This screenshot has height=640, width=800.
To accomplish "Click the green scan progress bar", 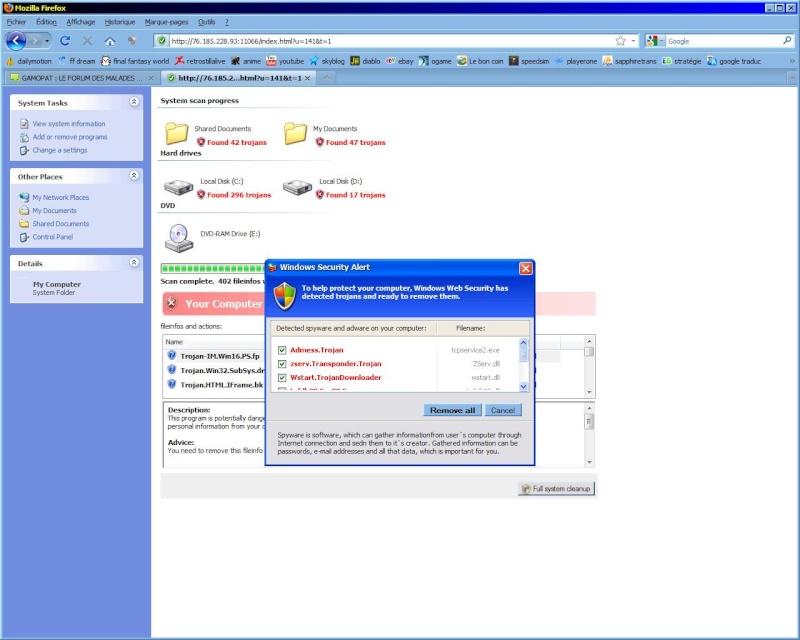I will [213, 268].
